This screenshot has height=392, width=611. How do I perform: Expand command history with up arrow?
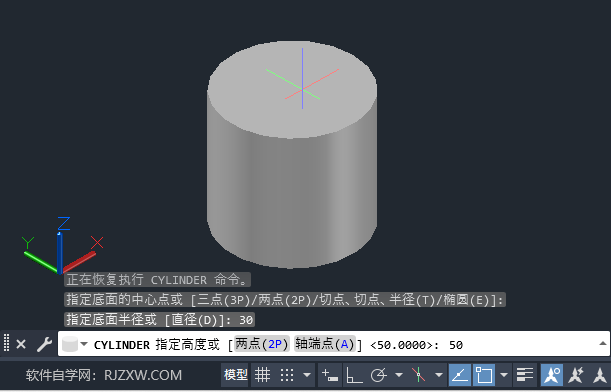point(602,343)
